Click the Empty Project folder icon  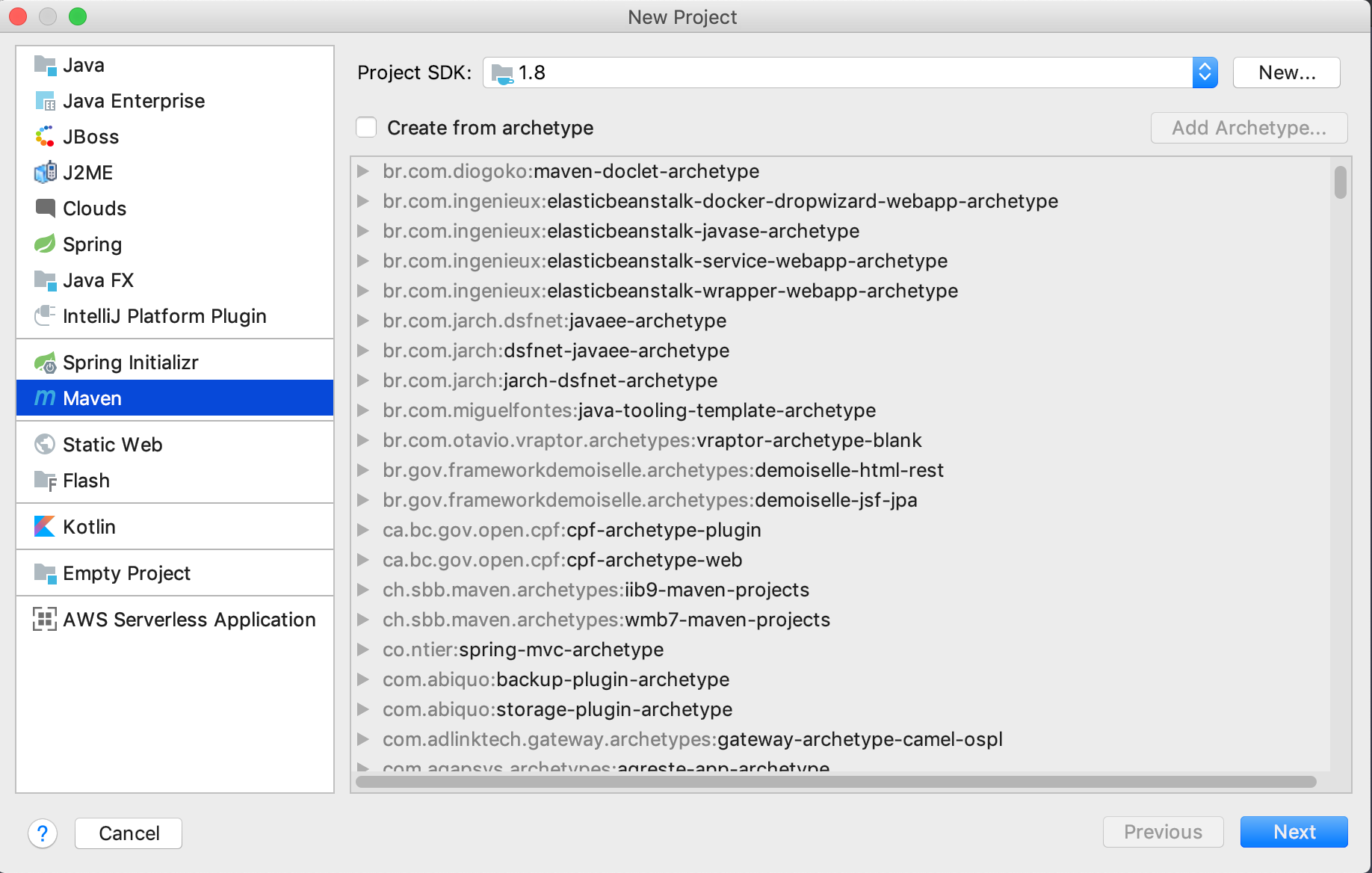click(45, 573)
